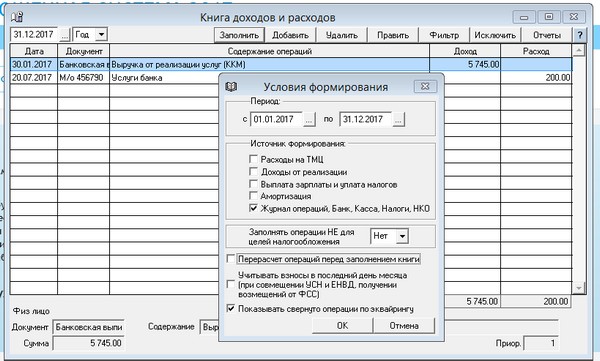Close the Книга доходов и расходов window

click(x=574, y=17)
